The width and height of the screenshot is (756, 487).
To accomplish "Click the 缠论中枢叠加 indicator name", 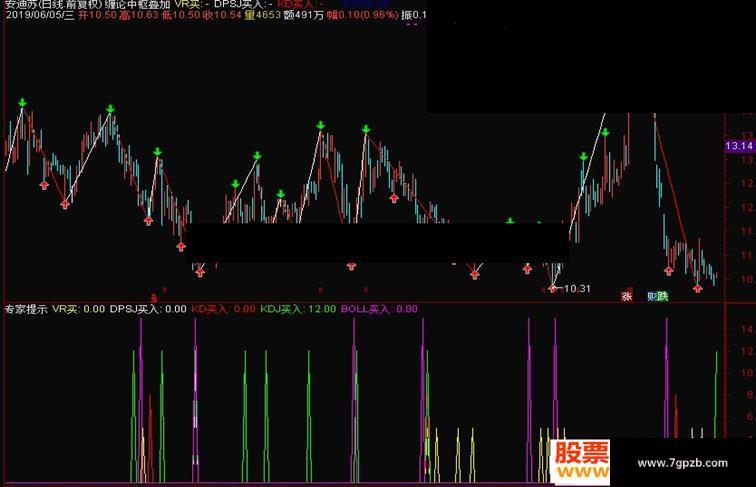I will (x=137, y=4).
